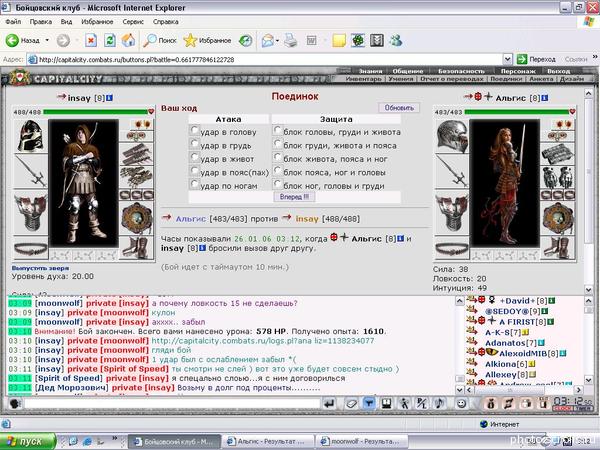Click the Переход go button

pos(536,59)
